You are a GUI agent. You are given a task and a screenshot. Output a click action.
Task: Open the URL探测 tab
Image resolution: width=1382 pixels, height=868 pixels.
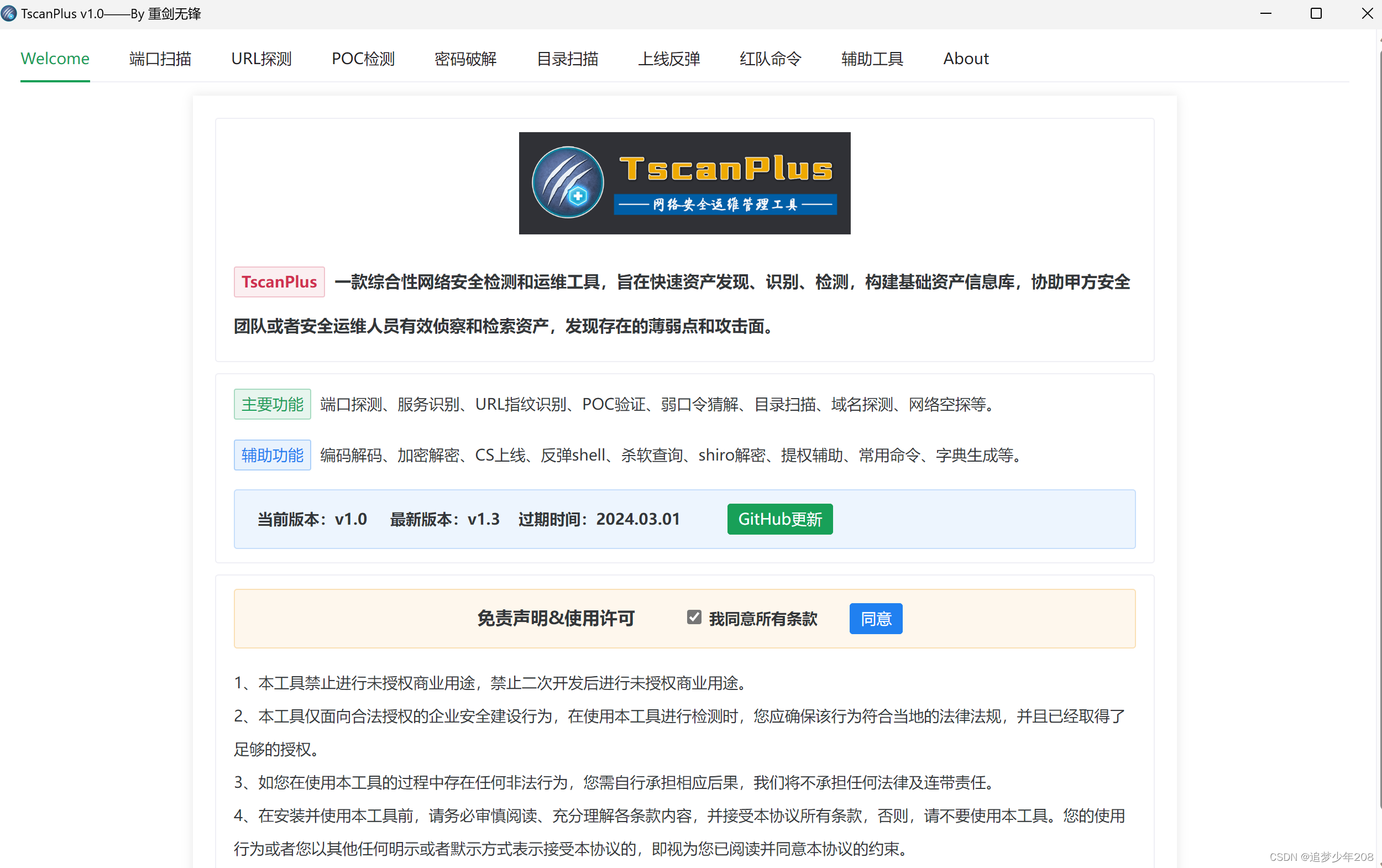(261, 59)
